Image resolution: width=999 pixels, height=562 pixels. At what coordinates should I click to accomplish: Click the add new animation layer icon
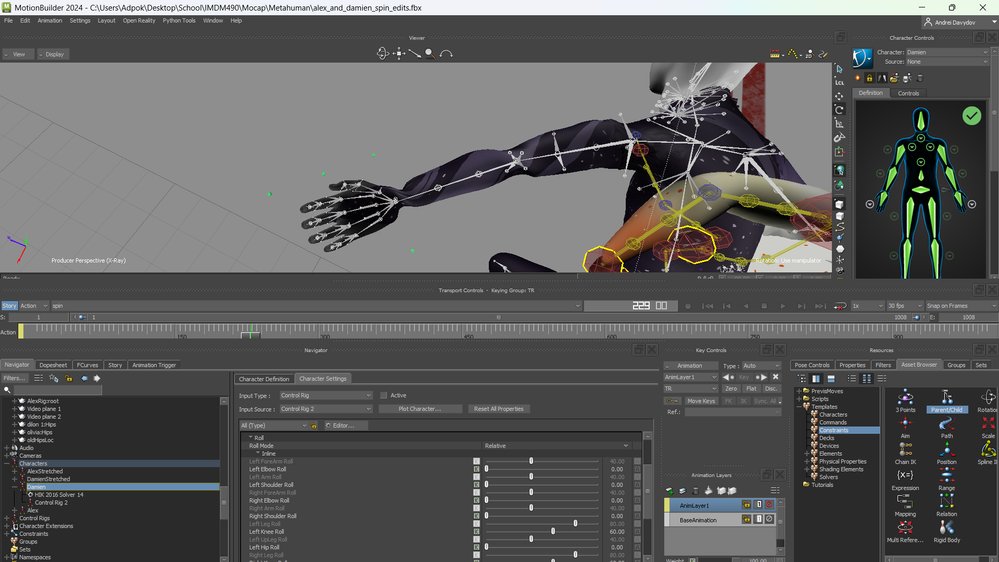[x=670, y=491]
